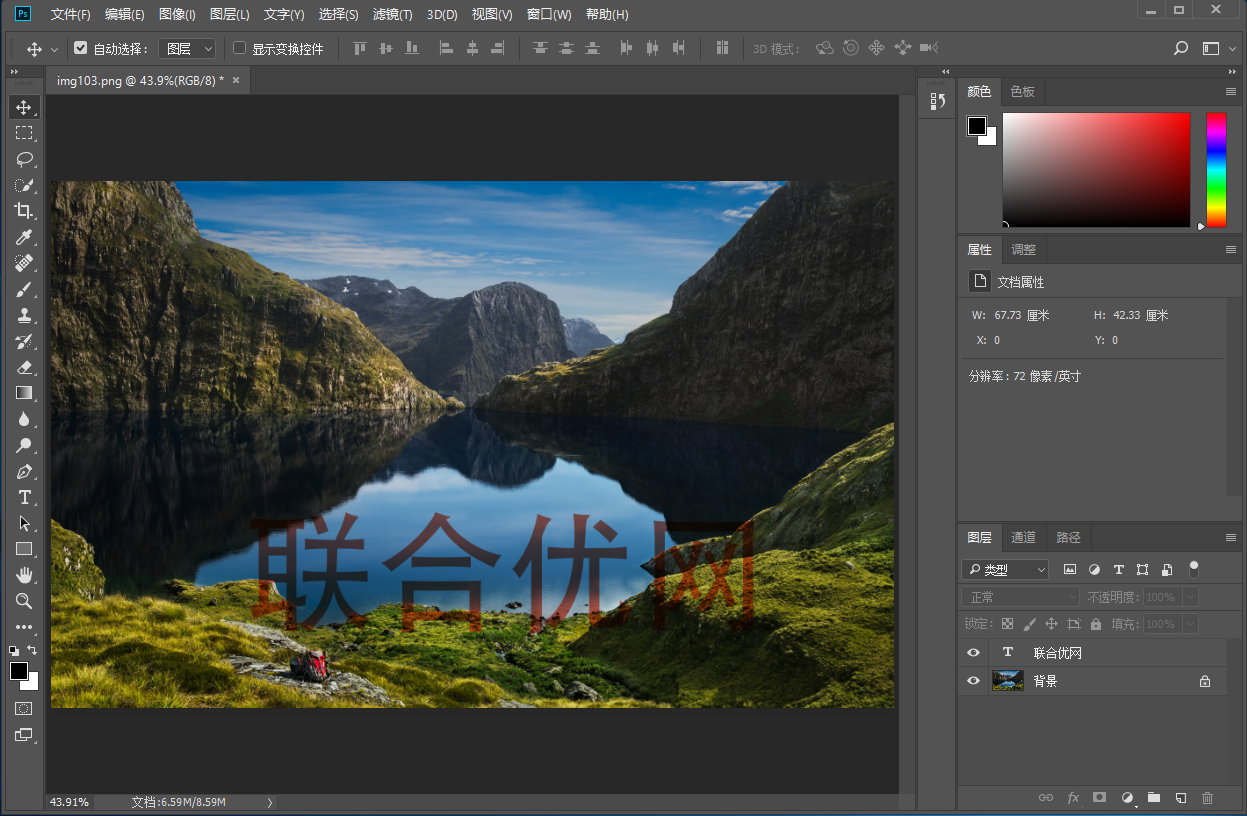This screenshot has width=1247, height=816.
Task: Select the Lasso tool
Action: click(x=24, y=159)
